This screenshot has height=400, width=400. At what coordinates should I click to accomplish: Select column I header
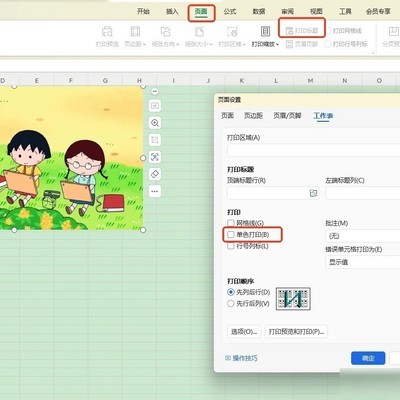(x=173, y=80)
